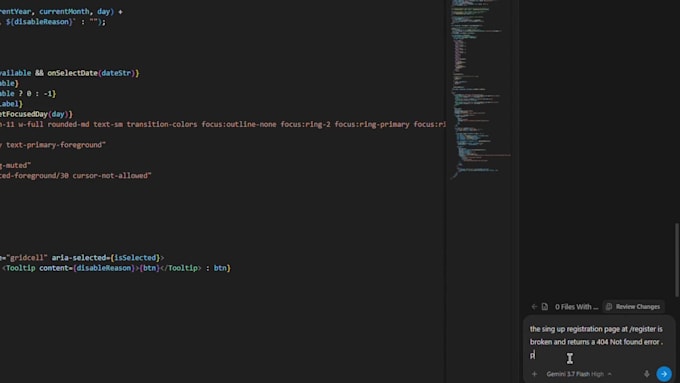Click the code minimap overview
Image resolution: width=680 pixels, height=383 pixels.
pyautogui.click(x=481, y=89)
